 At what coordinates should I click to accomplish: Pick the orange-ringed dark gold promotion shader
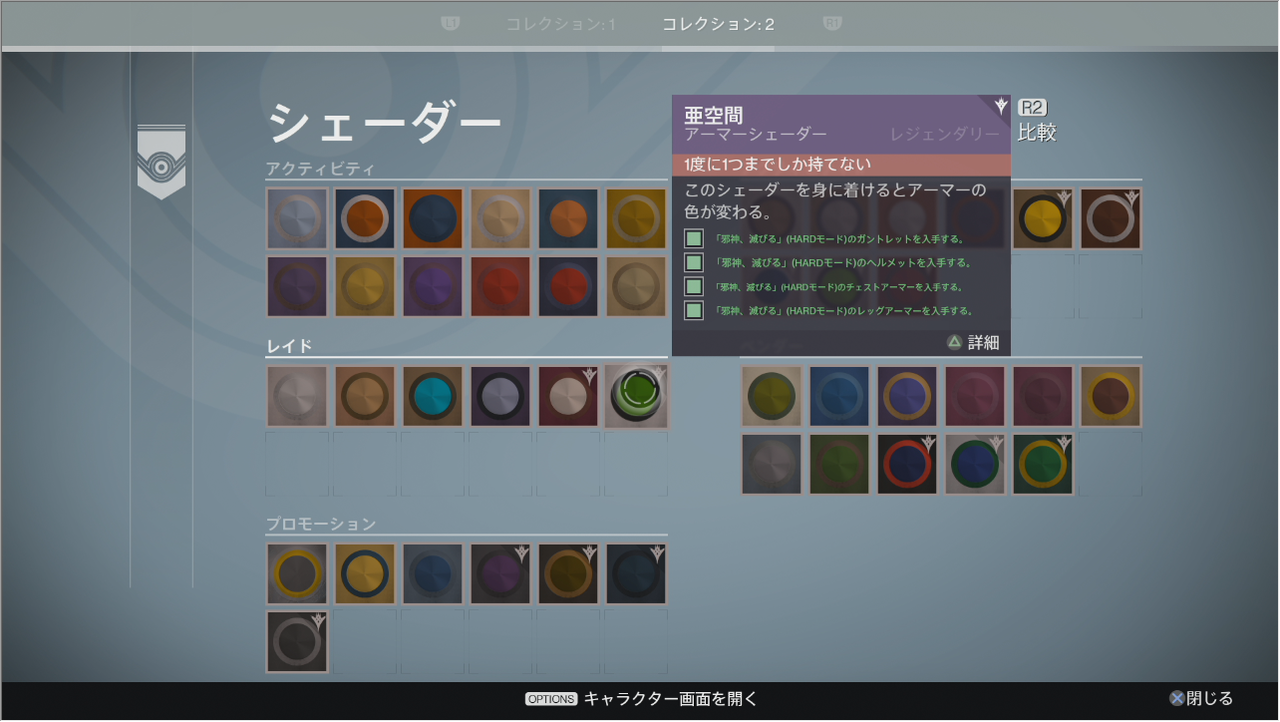point(569,574)
